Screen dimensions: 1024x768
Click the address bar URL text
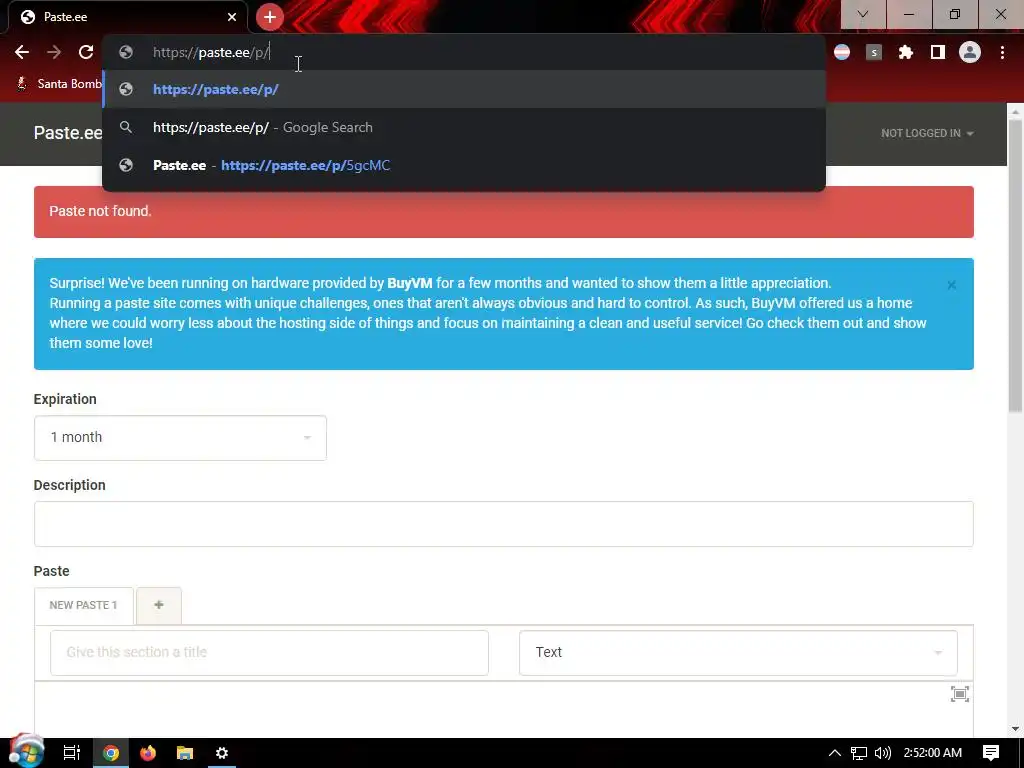click(x=211, y=52)
